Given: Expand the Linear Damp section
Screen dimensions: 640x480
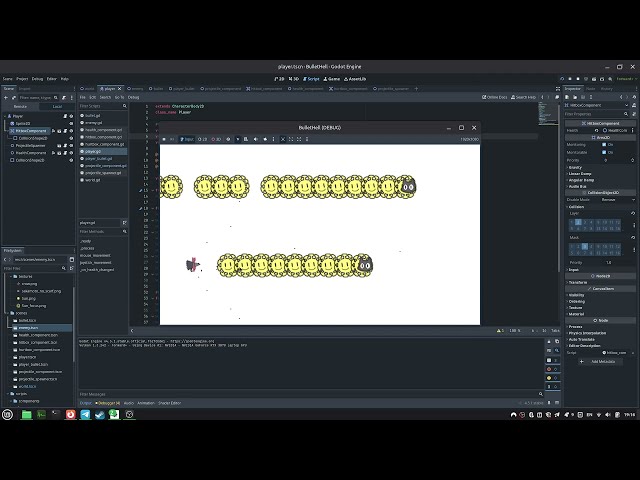Looking at the screenshot, I should (580, 174).
